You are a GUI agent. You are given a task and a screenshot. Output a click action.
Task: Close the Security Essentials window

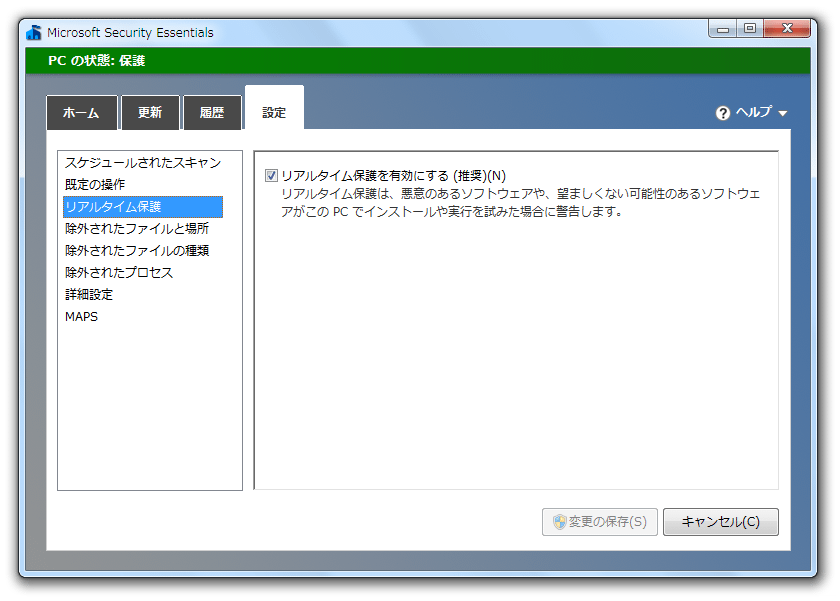[787, 28]
